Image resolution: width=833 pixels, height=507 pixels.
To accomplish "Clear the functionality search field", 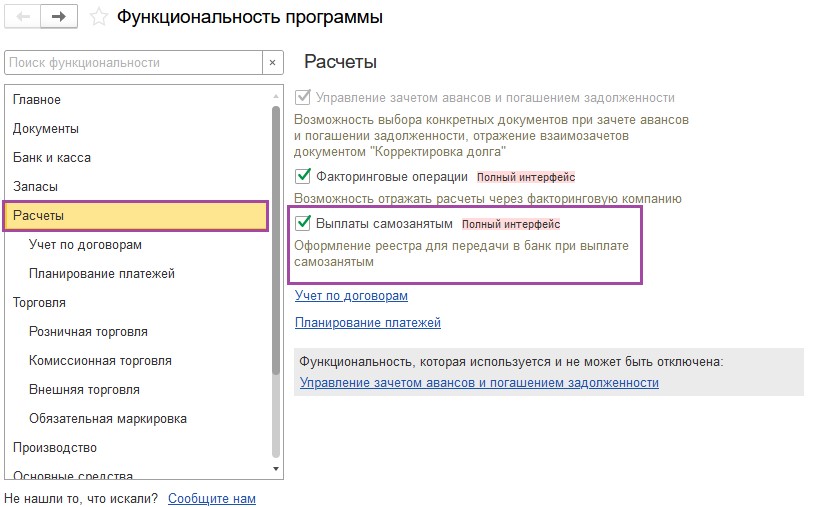I will (x=273, y=63).
